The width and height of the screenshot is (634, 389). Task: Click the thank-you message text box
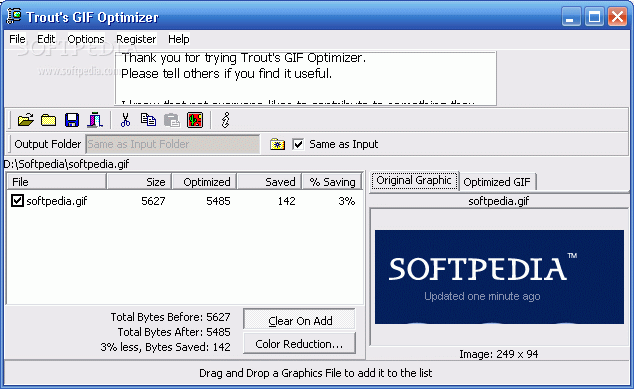click(306, 78)
